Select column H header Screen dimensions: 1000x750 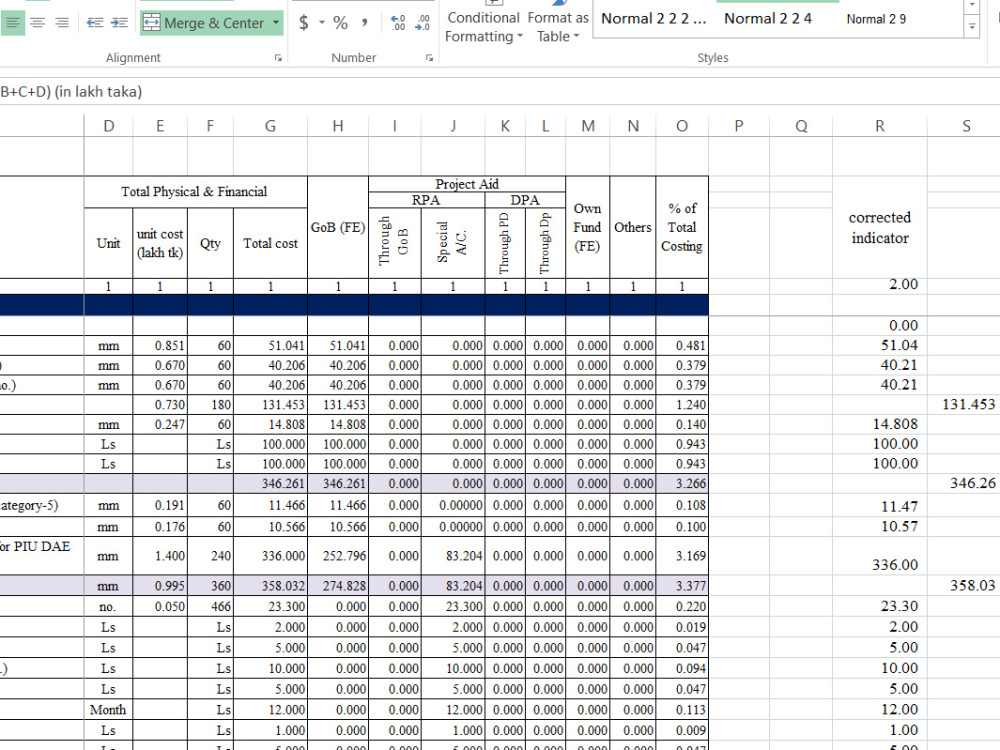point(338,126)
